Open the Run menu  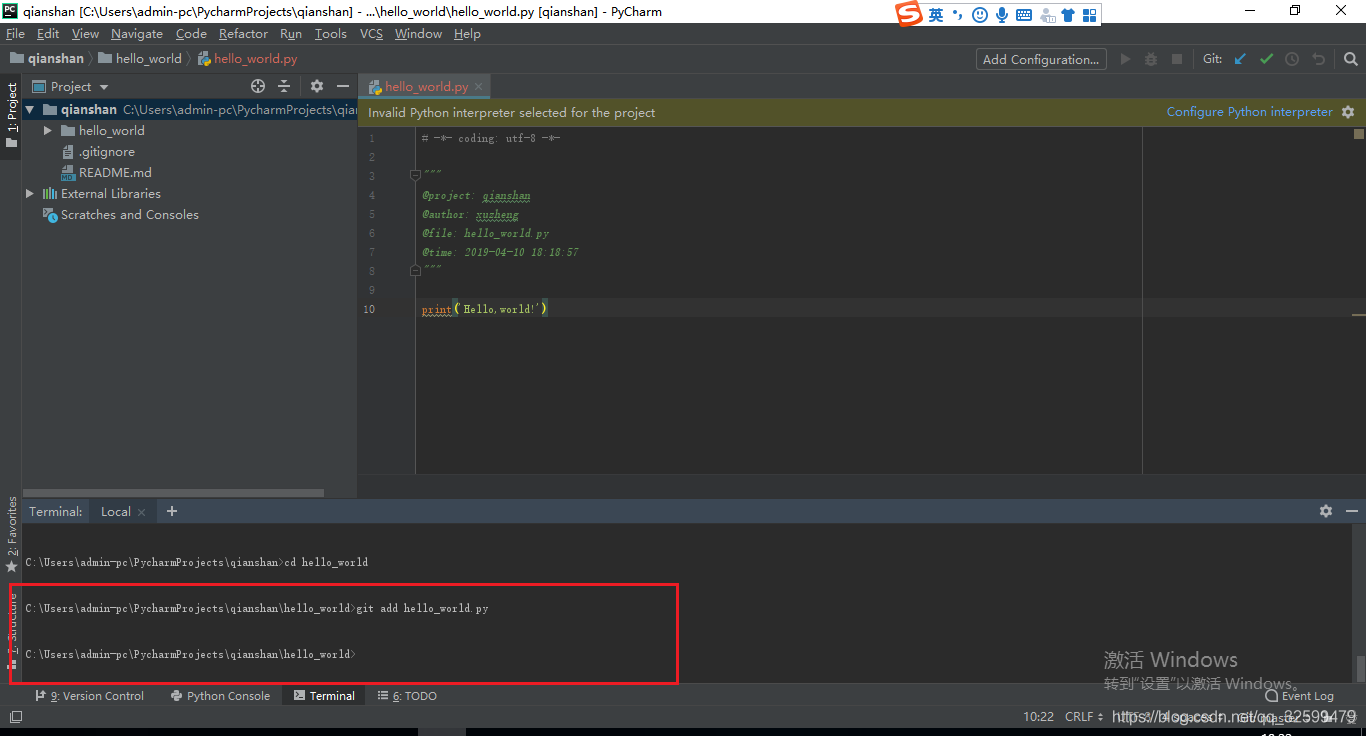[291, 34]
